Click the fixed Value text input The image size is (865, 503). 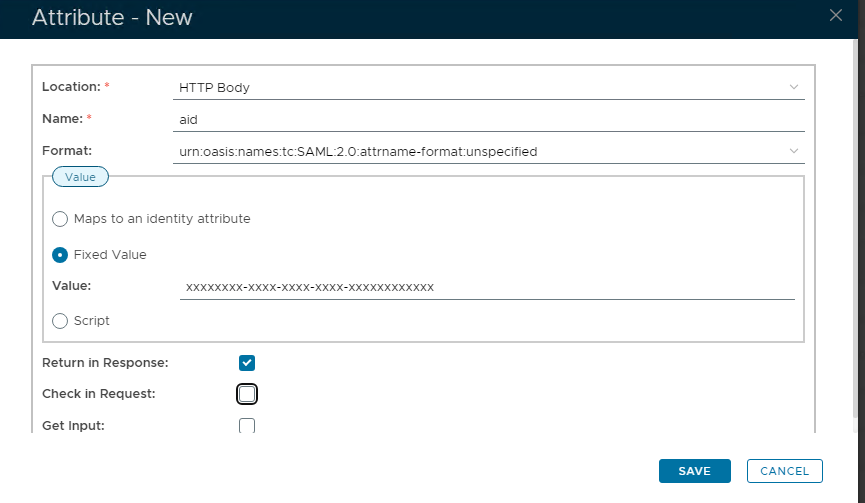tap(487, 287)
